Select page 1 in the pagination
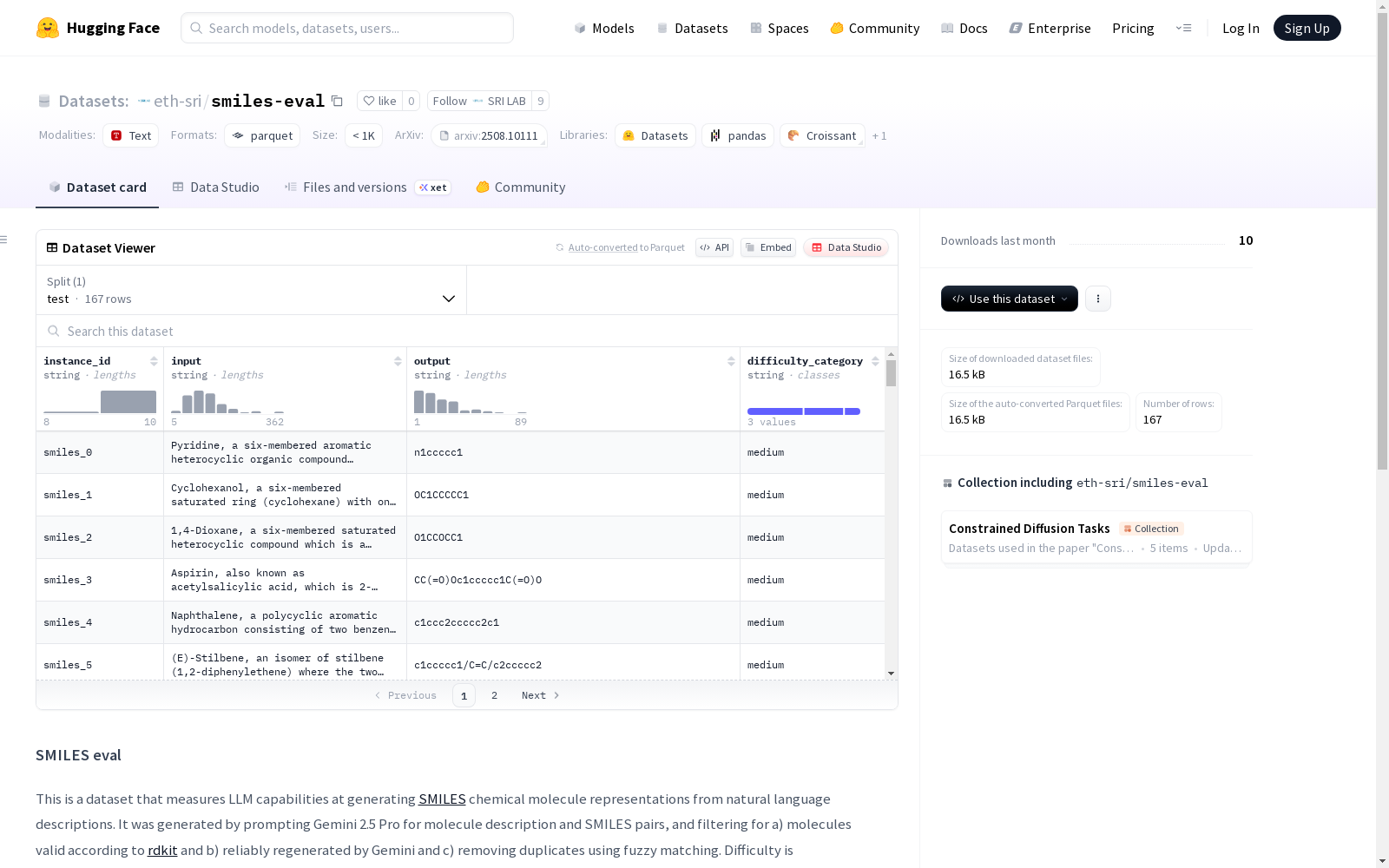 [x=464, y=695]
